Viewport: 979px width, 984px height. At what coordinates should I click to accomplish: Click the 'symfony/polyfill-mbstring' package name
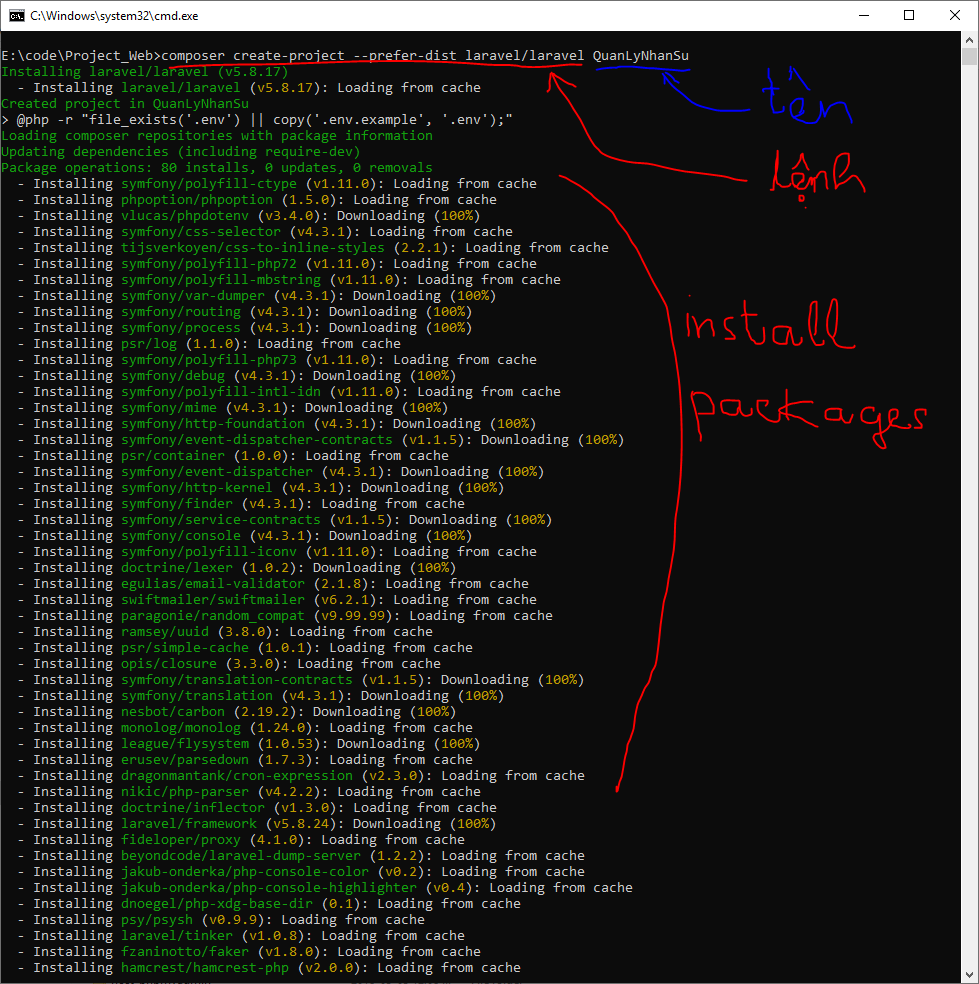[x=221, y=280]
